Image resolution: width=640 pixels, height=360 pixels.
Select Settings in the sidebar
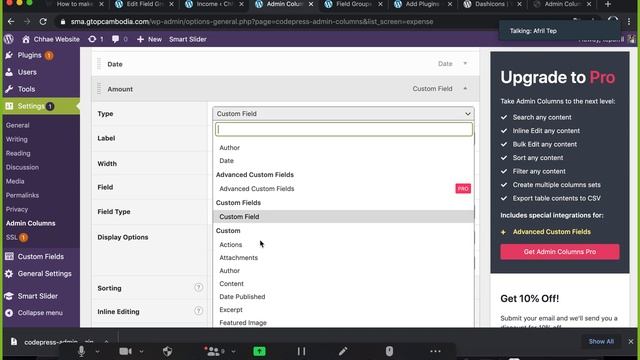click(x=31, y=106)
